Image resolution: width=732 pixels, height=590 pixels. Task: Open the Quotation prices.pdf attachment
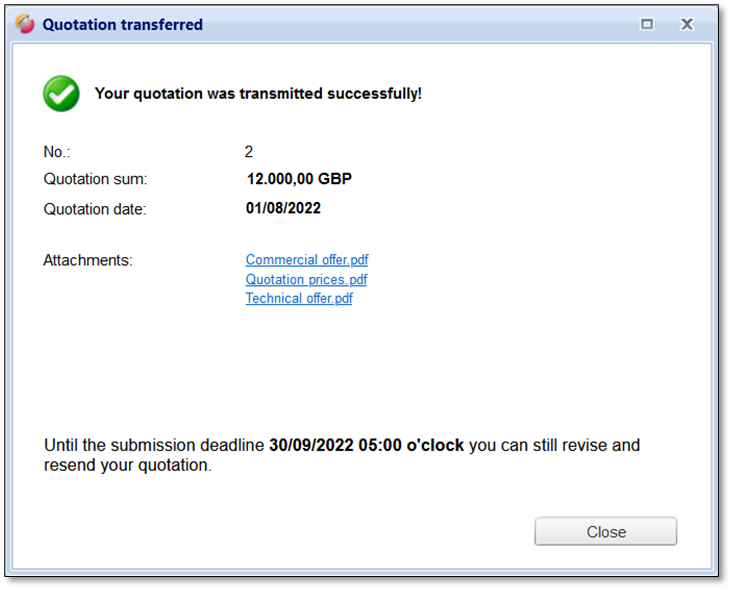306,279
